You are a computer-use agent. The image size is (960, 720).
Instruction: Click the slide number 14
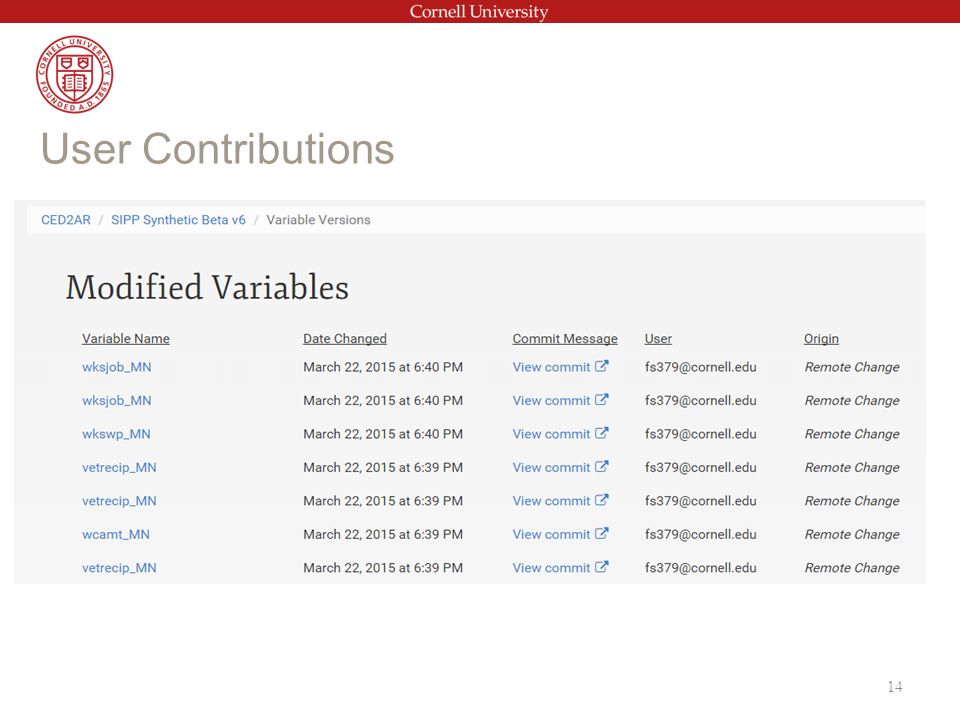point(894,686)
